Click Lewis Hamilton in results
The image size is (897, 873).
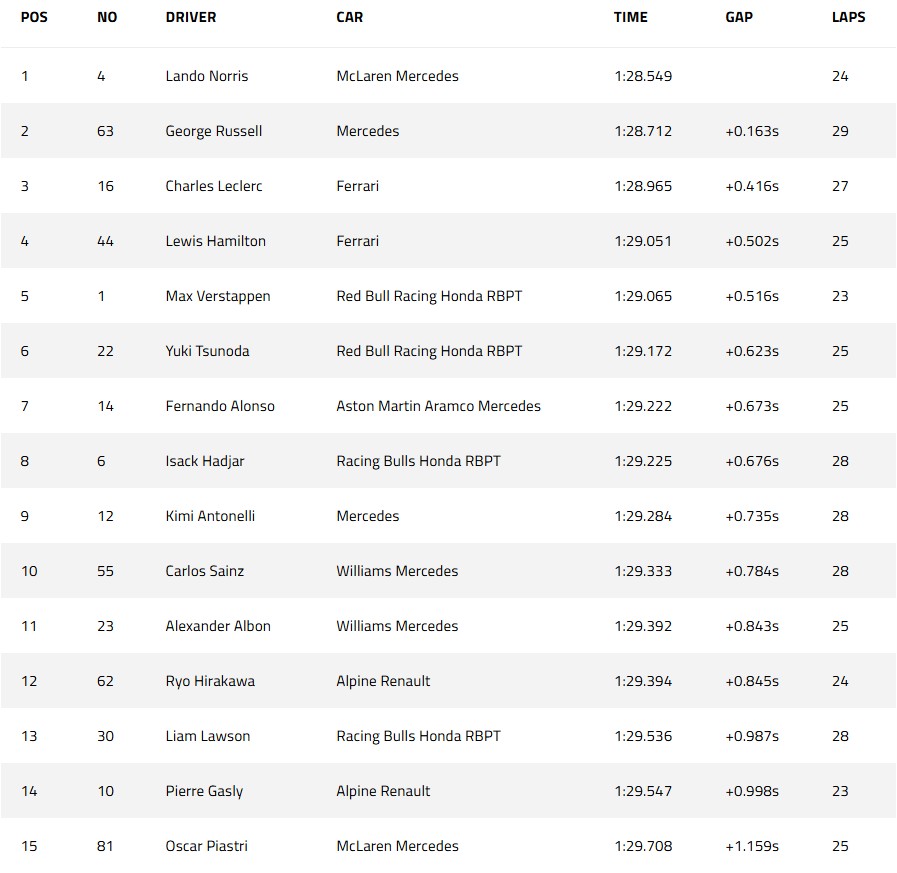(215, 241)
